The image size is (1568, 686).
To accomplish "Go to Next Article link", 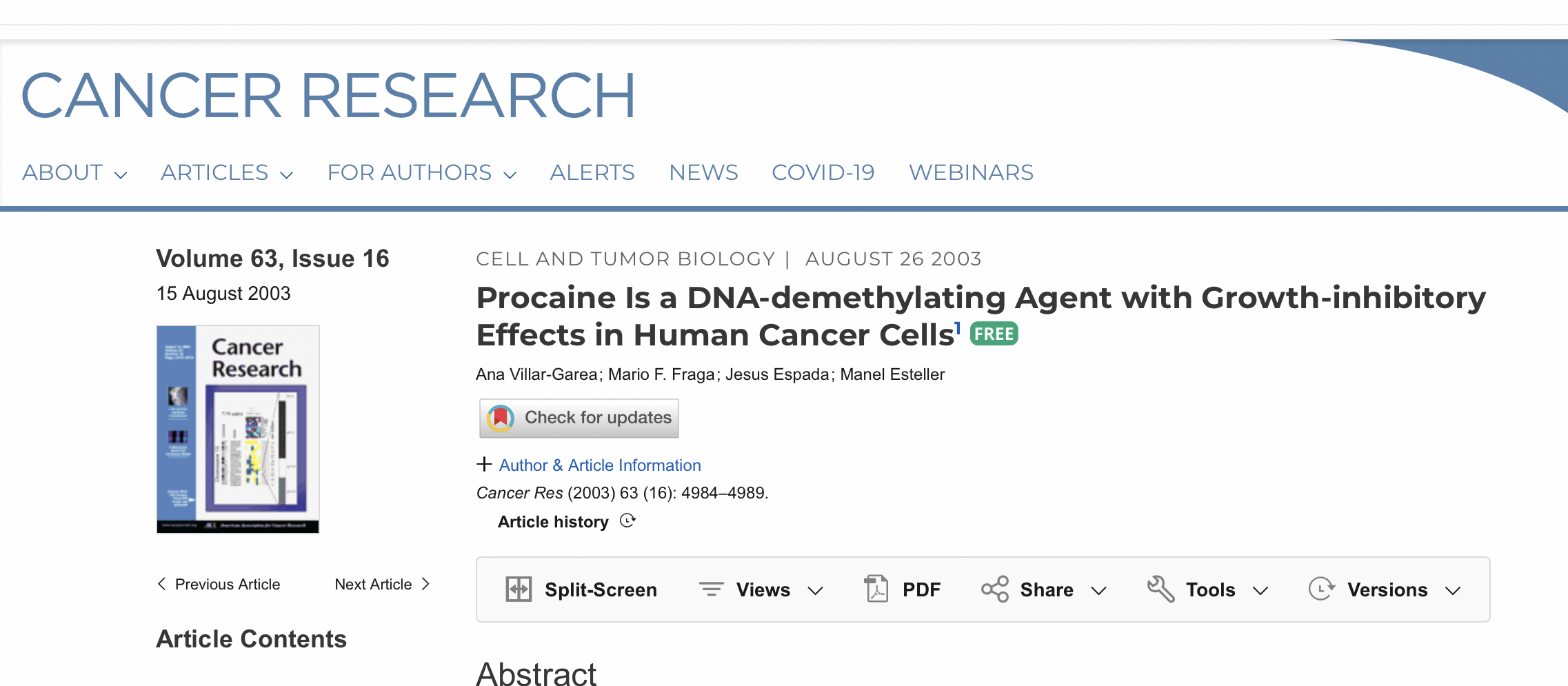I will tap(382, 585).
